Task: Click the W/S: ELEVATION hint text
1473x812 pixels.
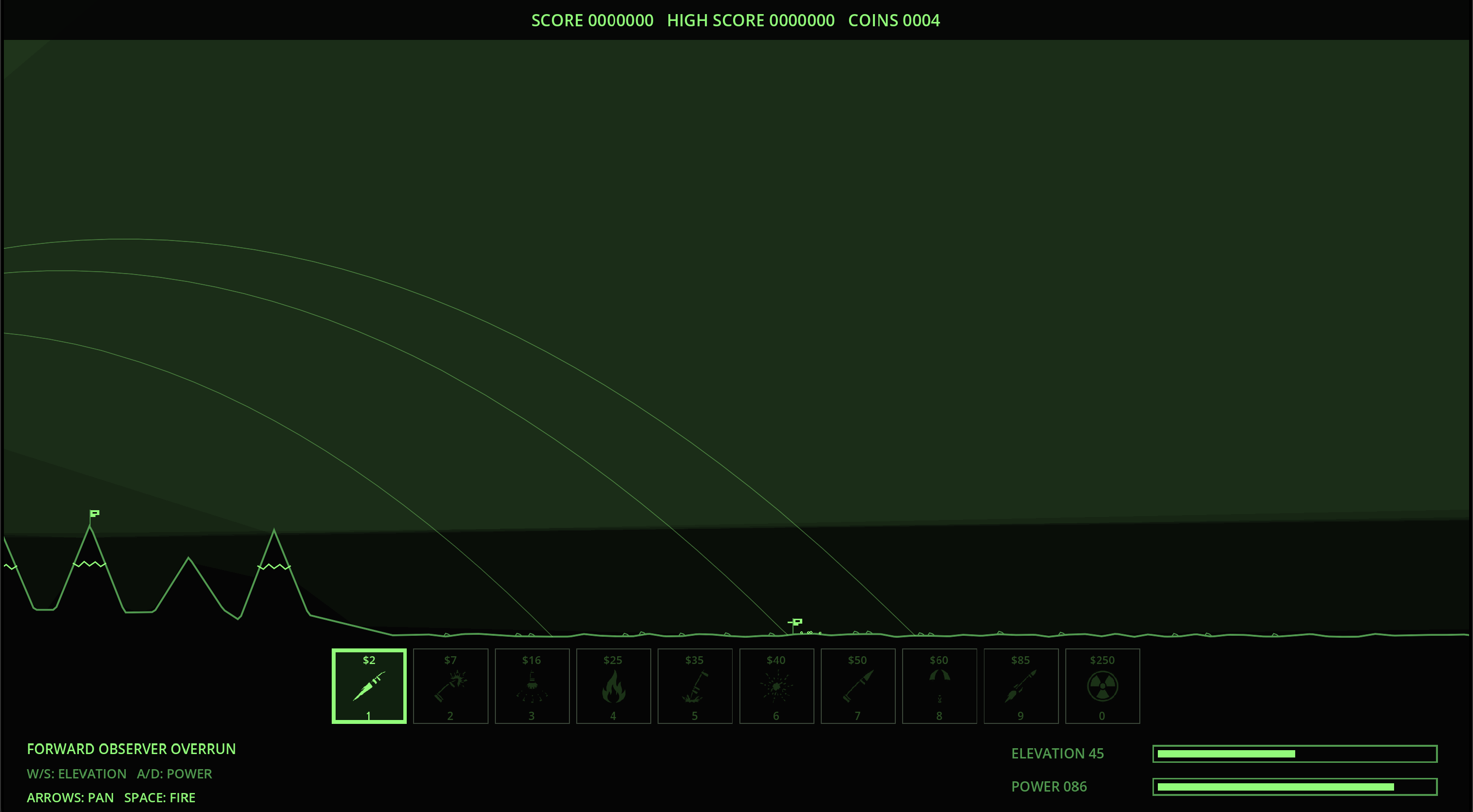Action: click(76, 774)
